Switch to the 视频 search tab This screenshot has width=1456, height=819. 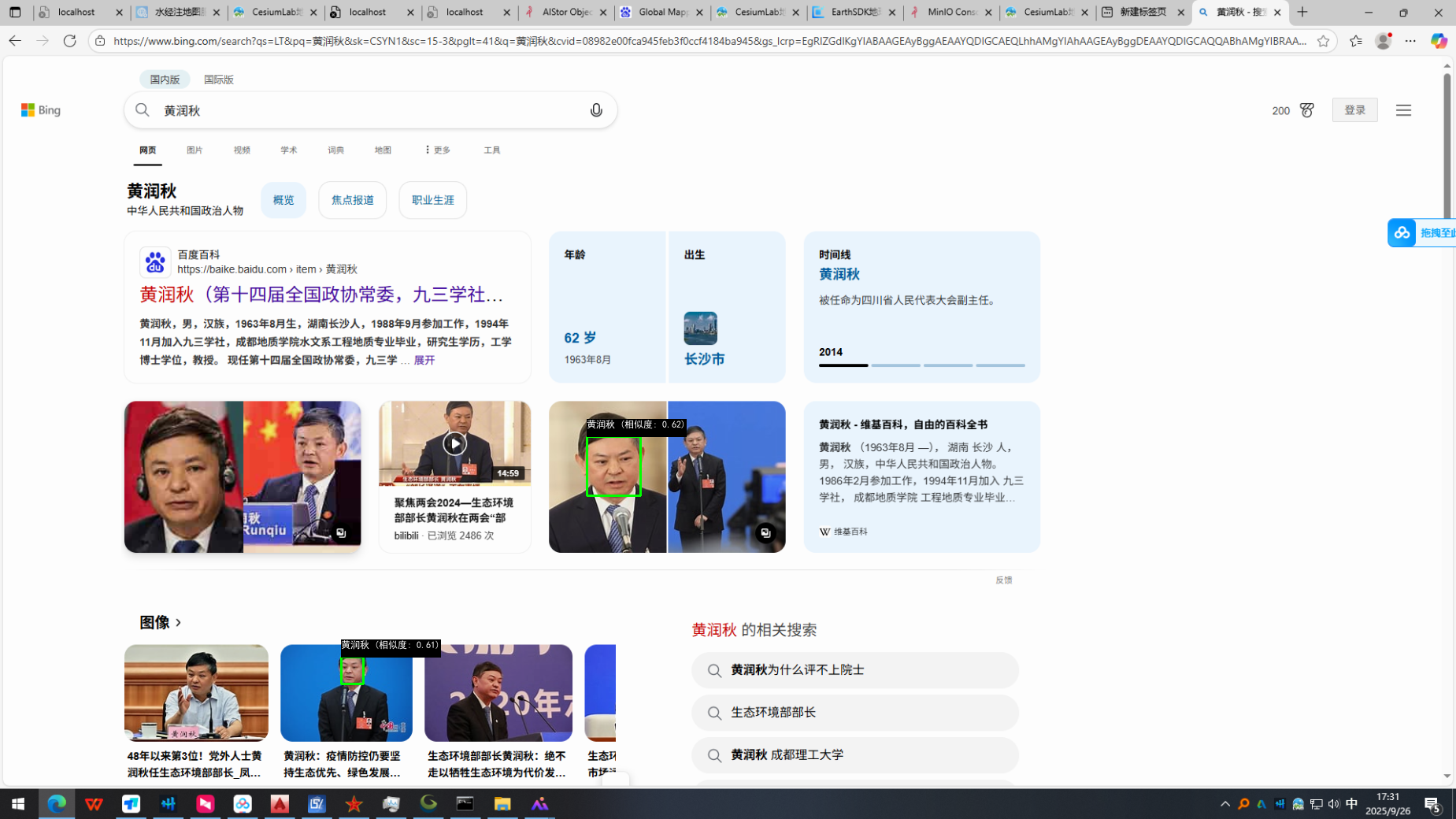pos(242,150)
